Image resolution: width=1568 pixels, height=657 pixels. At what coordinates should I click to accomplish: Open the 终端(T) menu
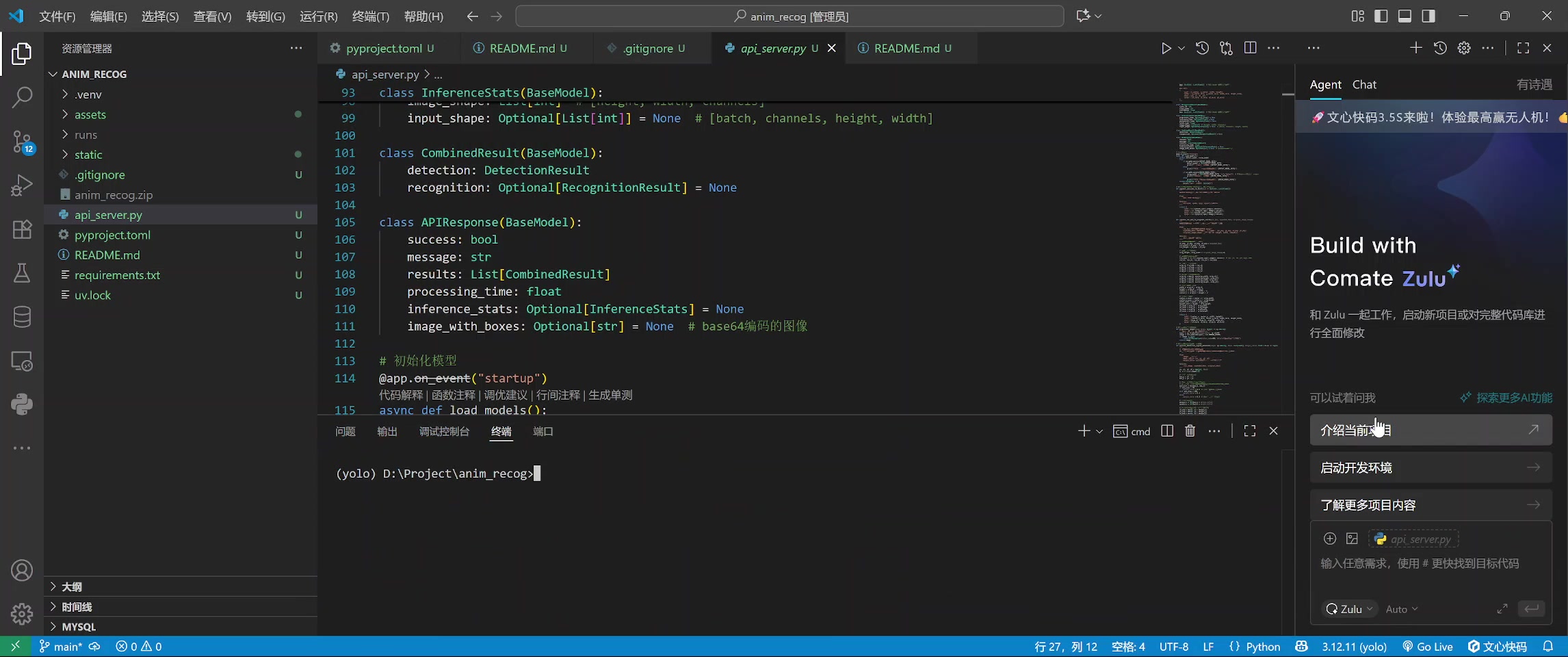(x=371, y=16)
